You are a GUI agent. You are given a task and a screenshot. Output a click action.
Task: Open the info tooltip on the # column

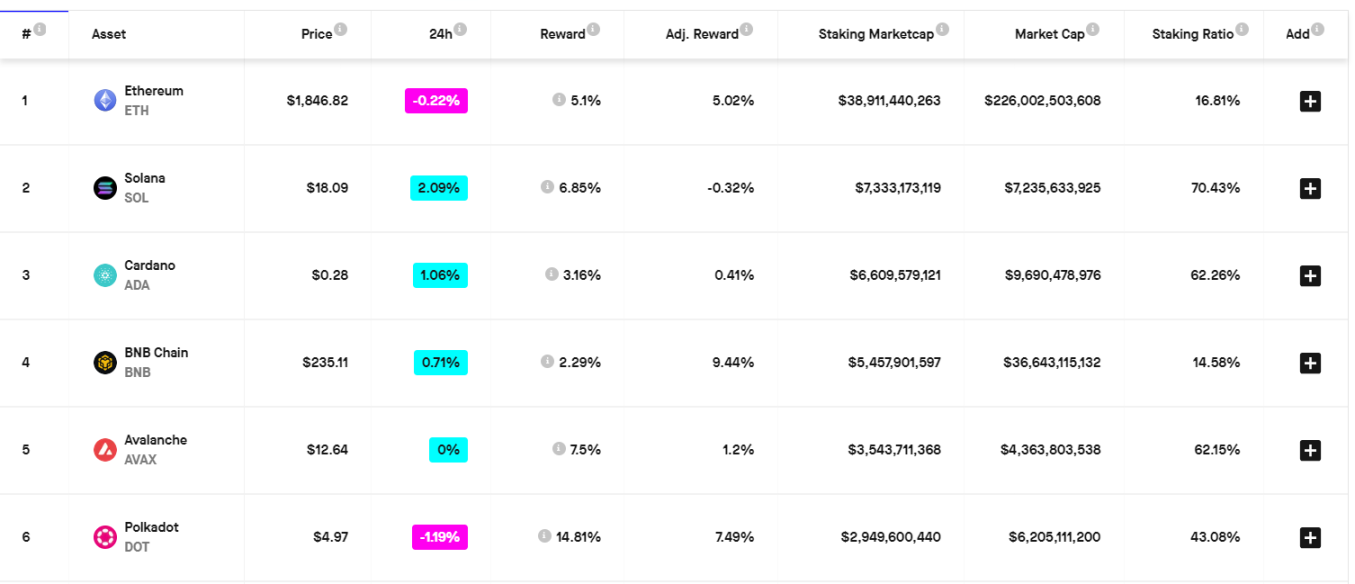click(40, 29)
